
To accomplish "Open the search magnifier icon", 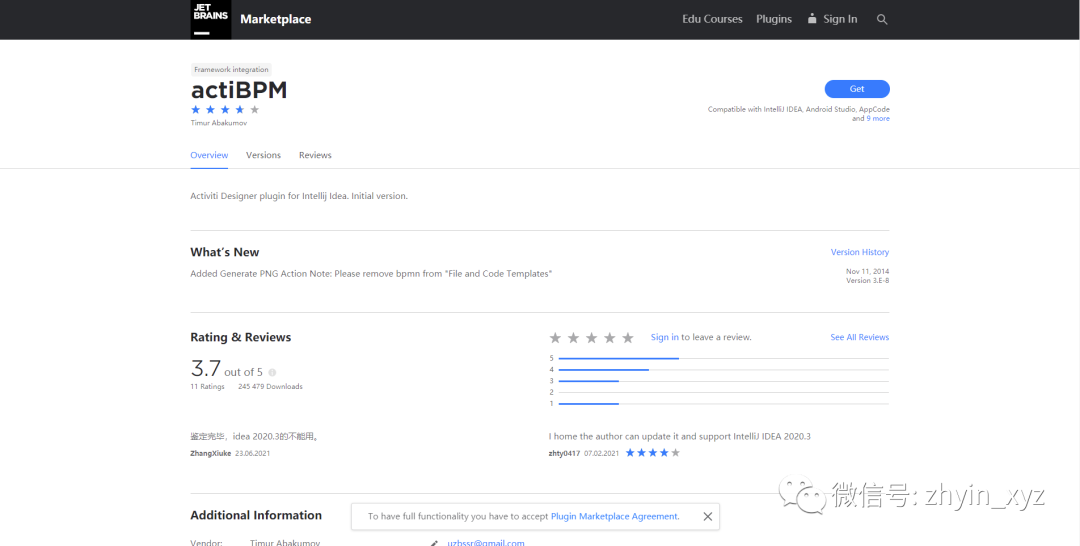I will (x=882, y=19).
